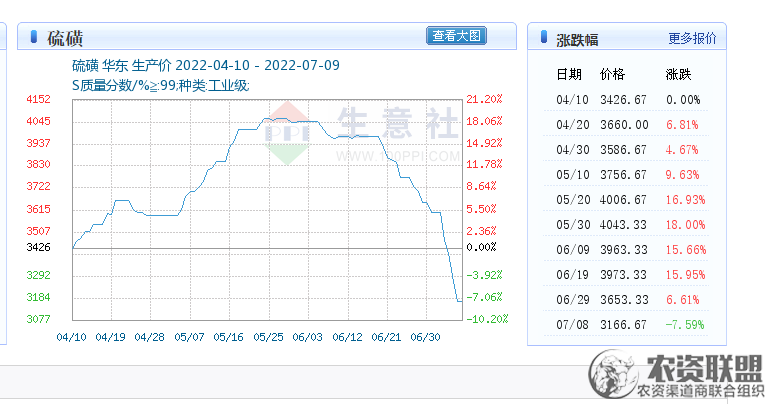Click the 查看大图 button

point(457,37)
